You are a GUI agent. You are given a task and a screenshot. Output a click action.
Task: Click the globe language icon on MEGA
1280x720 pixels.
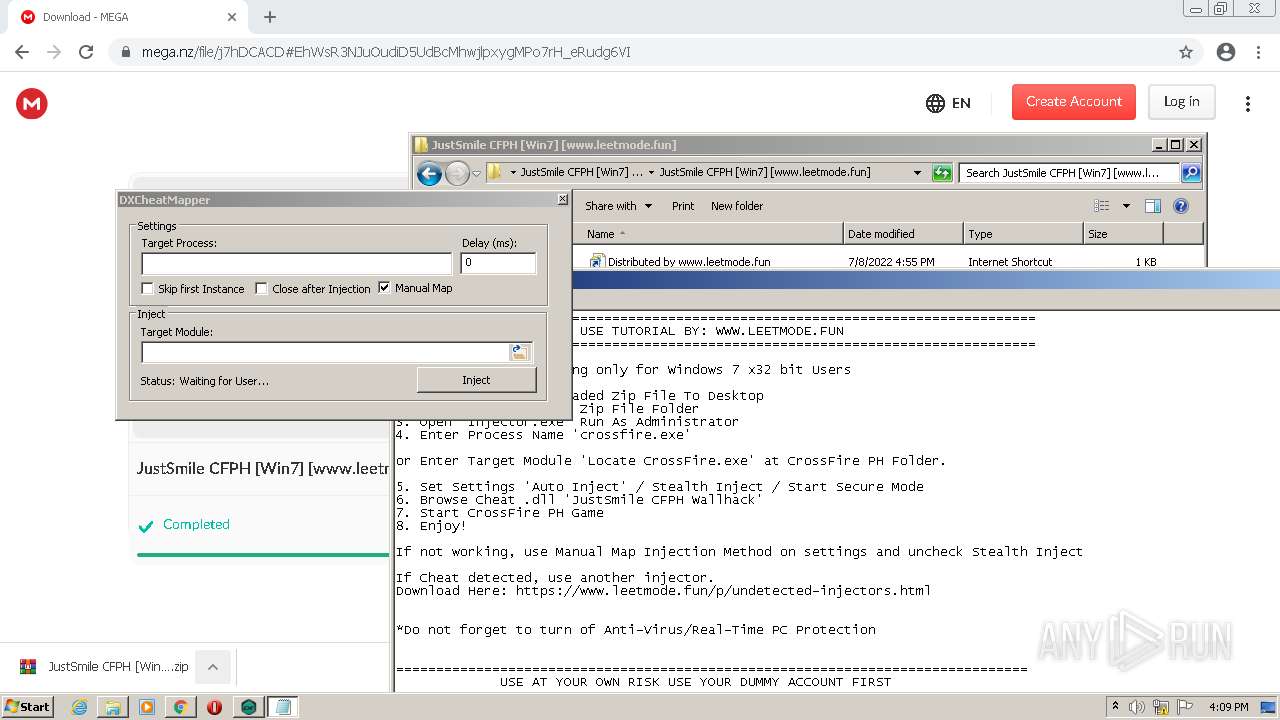coord(935,103)
